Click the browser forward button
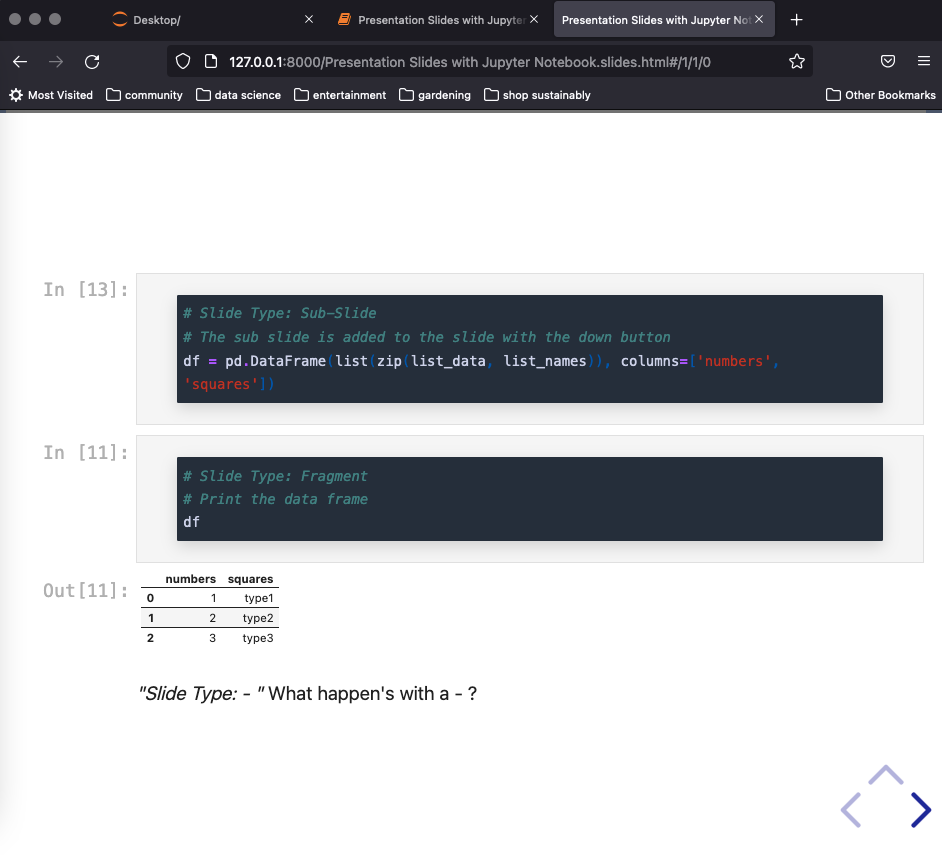This screenshot has width=942, height=866. (56, 62)
